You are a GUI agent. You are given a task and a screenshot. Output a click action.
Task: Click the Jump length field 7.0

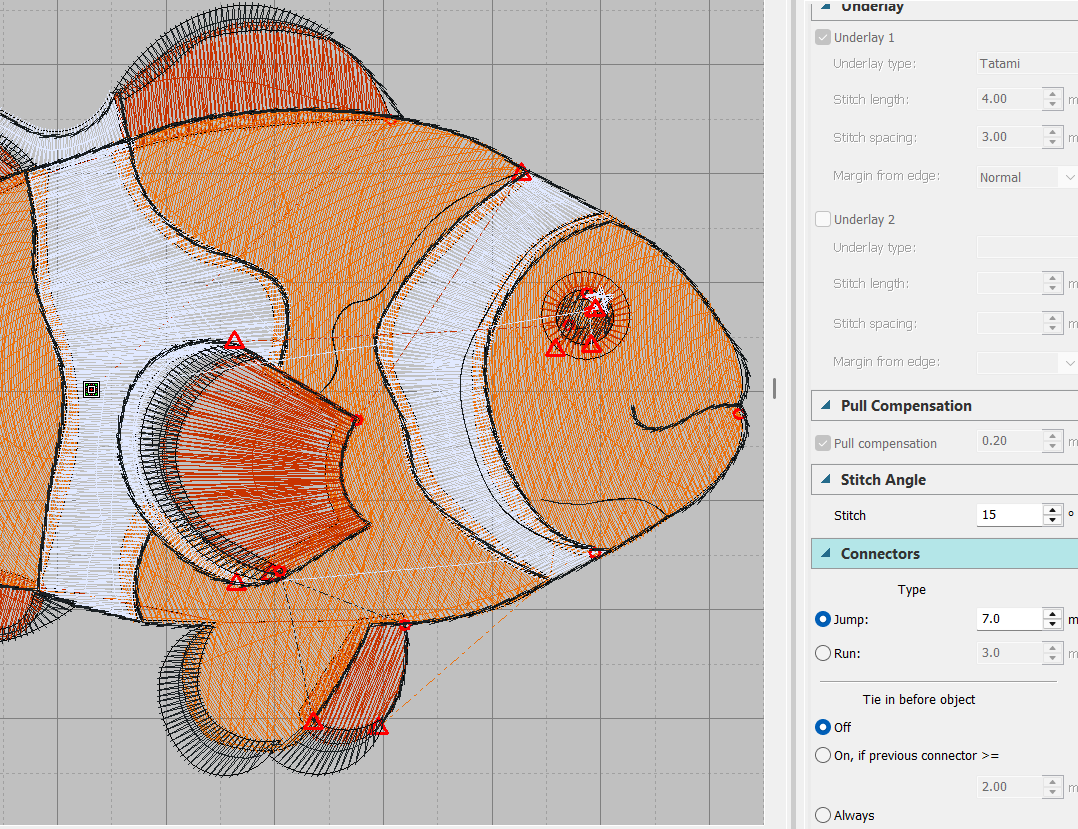click(1009, 619)
